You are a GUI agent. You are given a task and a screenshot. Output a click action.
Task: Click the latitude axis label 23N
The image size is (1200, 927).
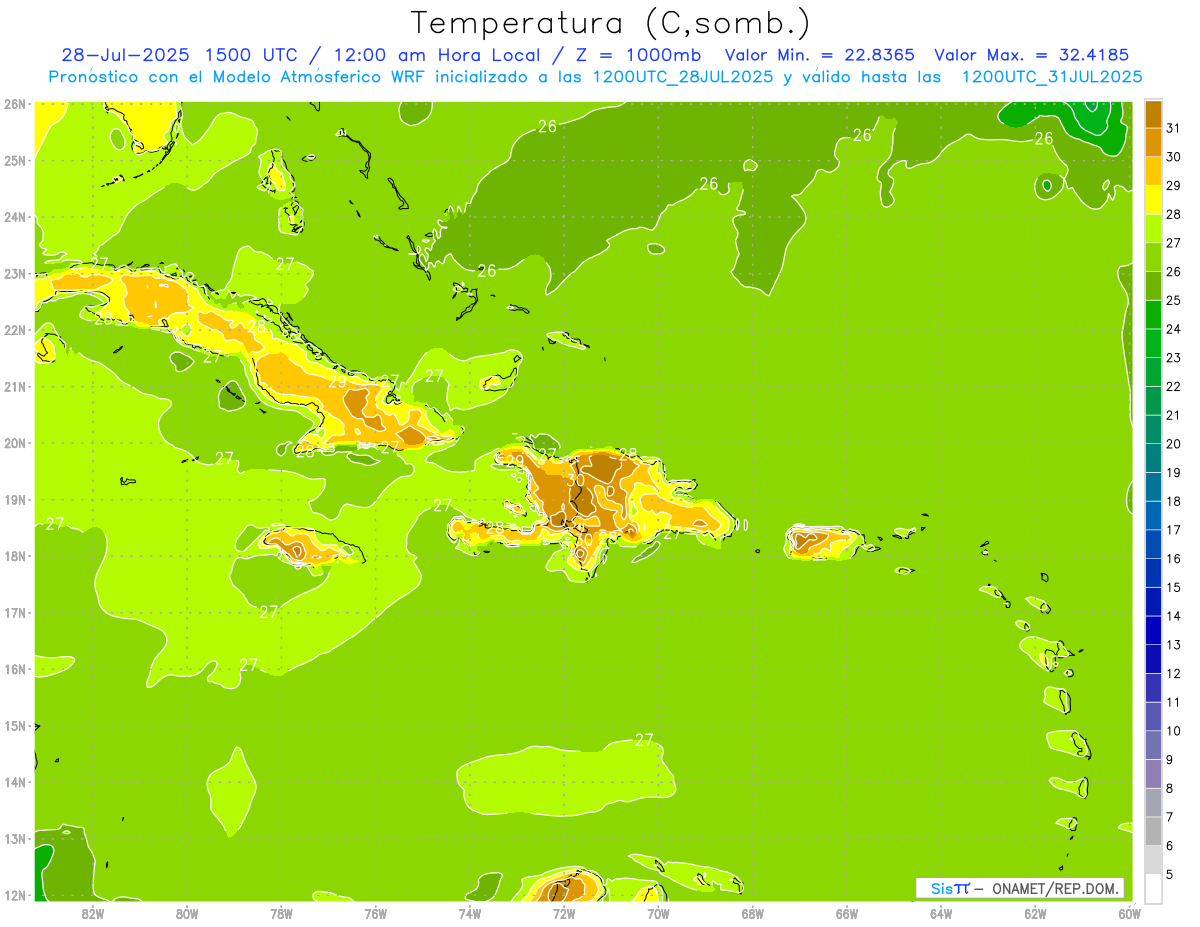14,273
